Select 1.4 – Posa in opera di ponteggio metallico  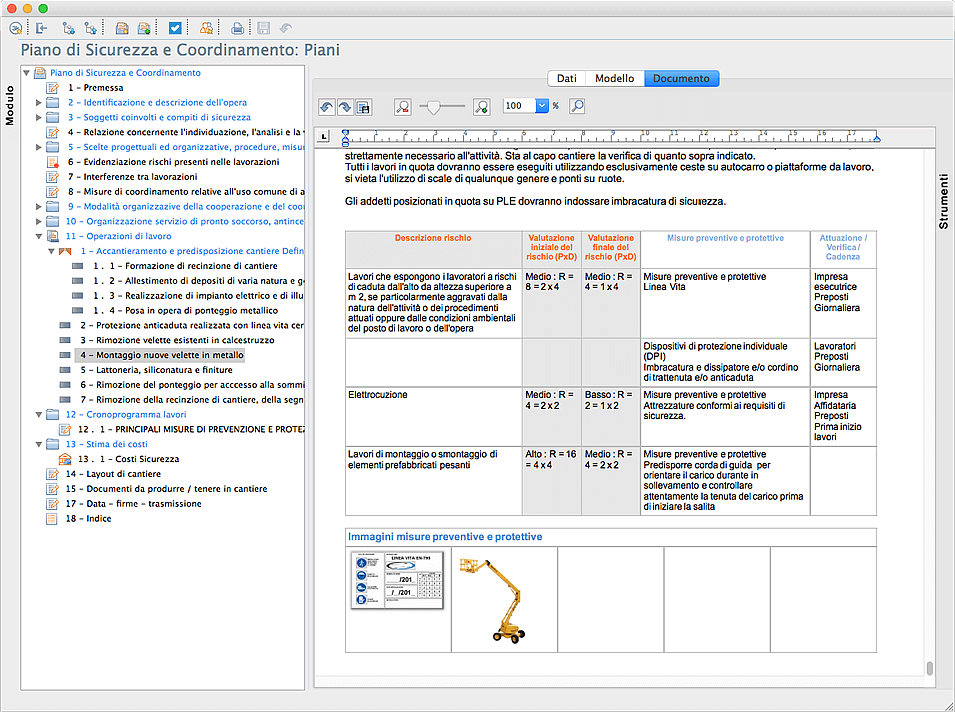coord(185,311)
